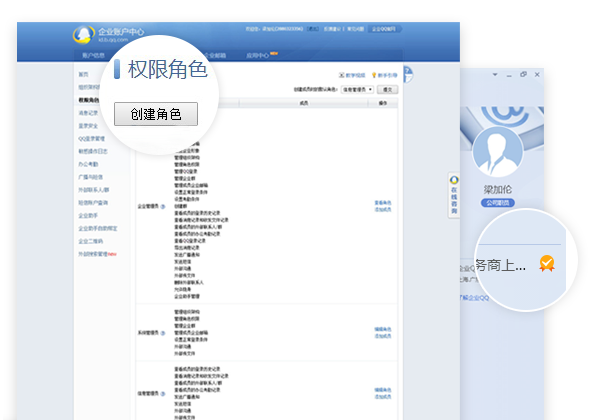
Task: Click the 操作 column header
Action: (x=383, y=103)
